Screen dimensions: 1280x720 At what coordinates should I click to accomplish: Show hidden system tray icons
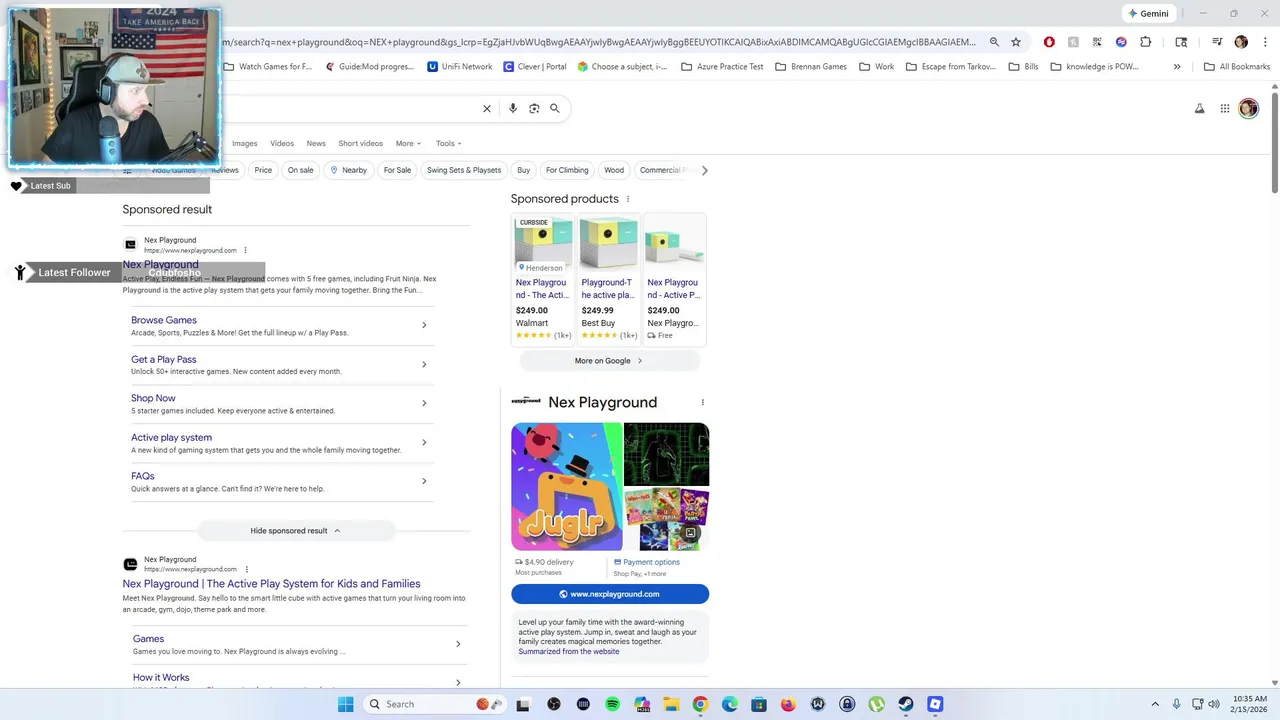click(1155, 704)
